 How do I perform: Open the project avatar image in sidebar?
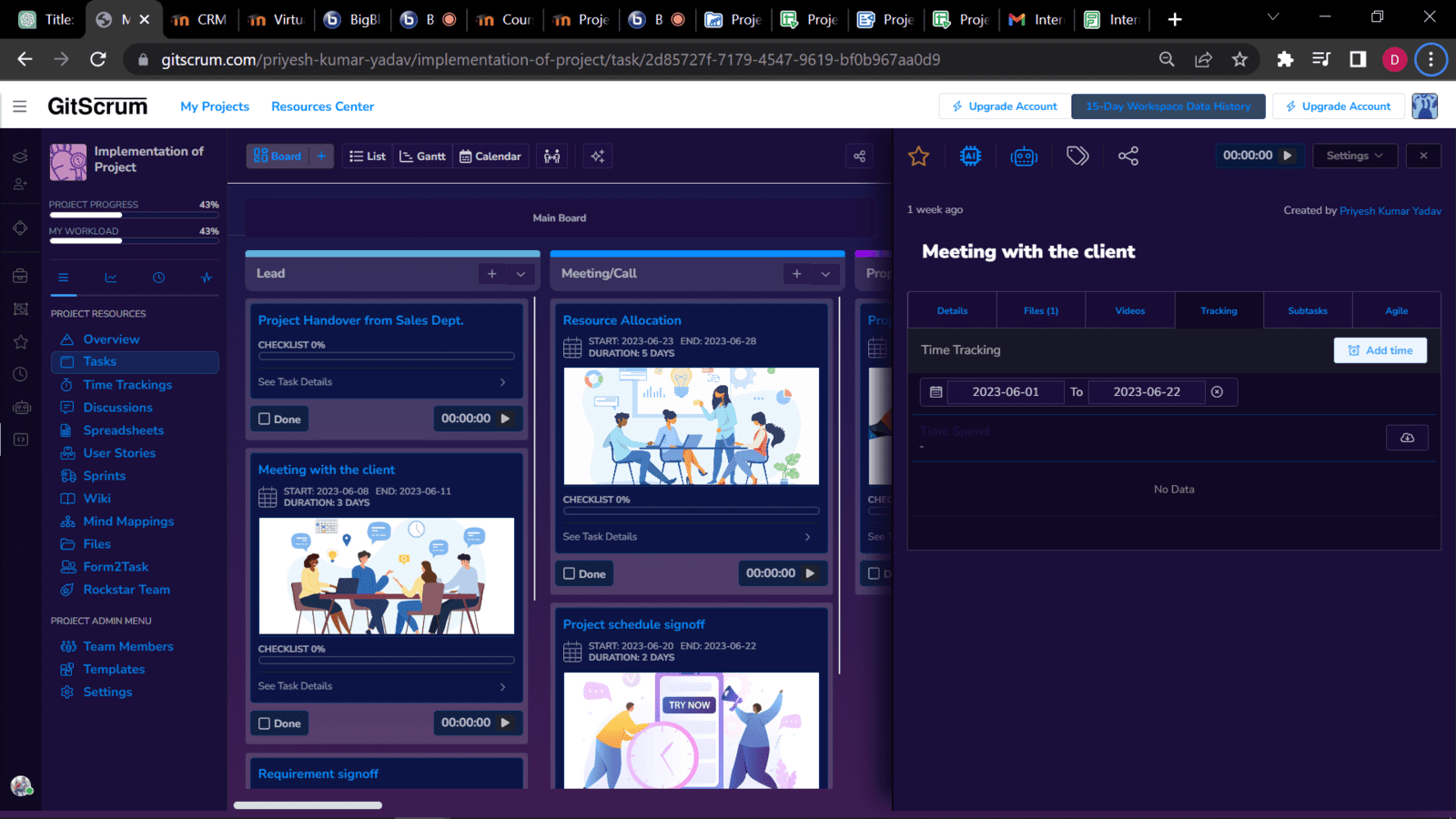point(68,162)
